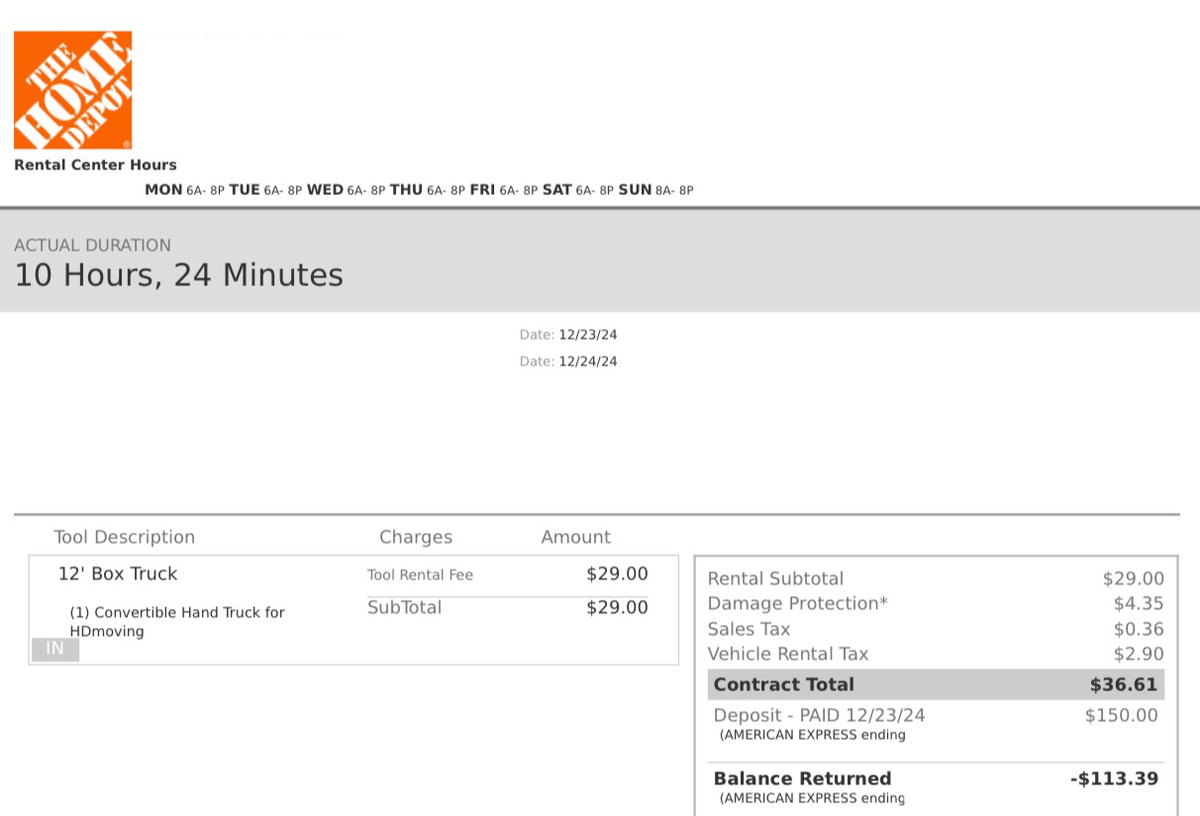
Task: Click the $4.35 damage protection amount
Action: 1139,604
